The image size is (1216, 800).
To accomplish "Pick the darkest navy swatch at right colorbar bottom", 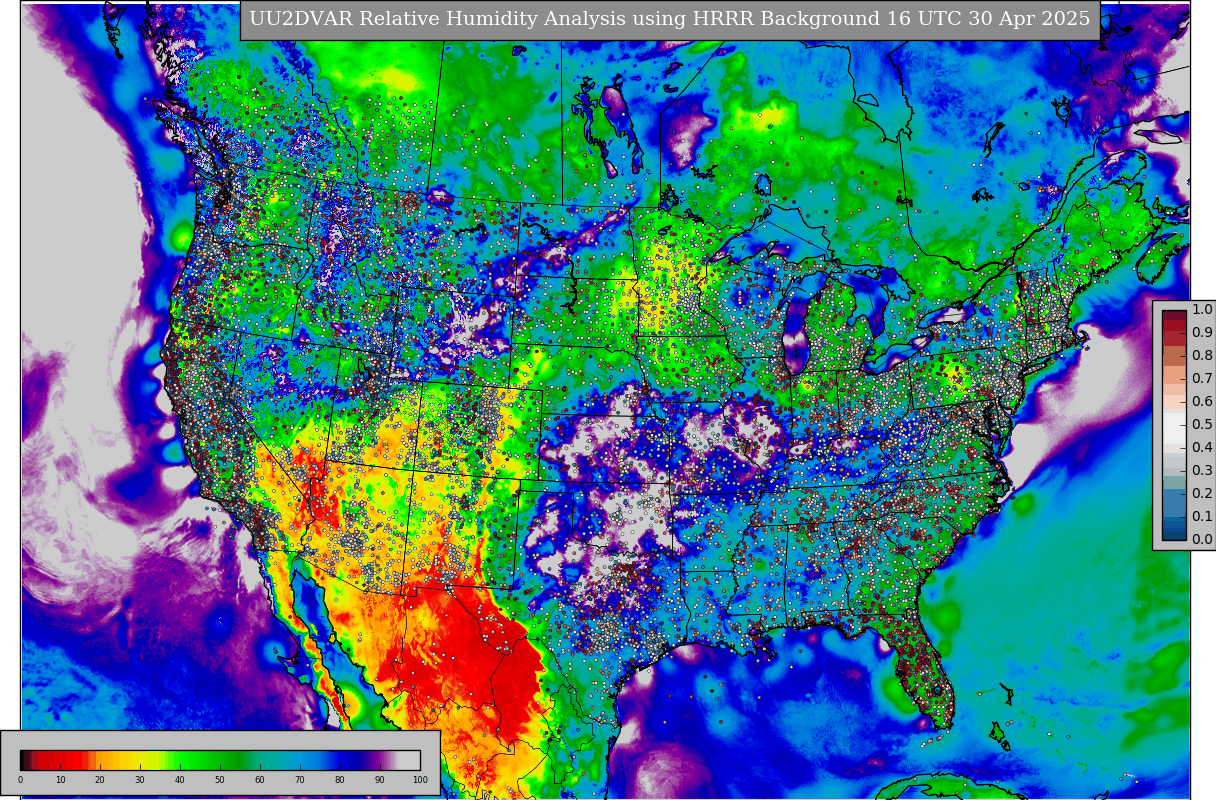I will point(1174,534).
